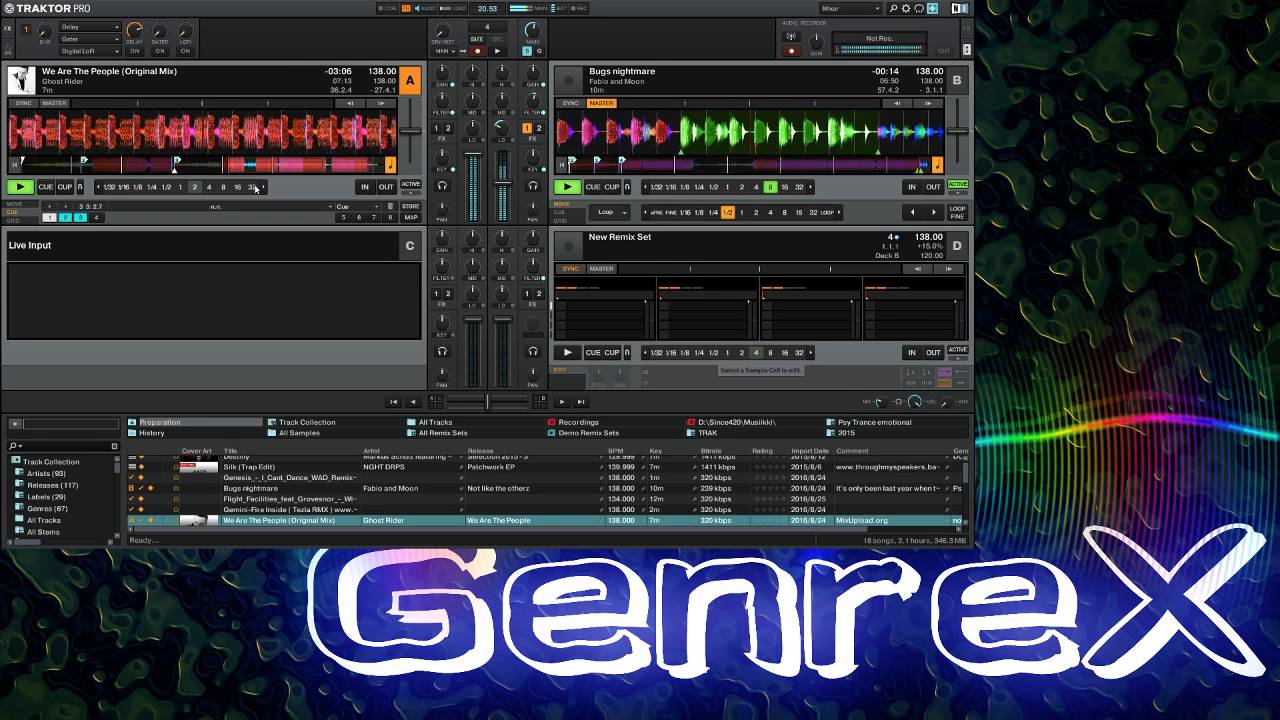Click the Deck B keylock note icon
Viewport: 1280px width, 720px height.
point(937,166)
